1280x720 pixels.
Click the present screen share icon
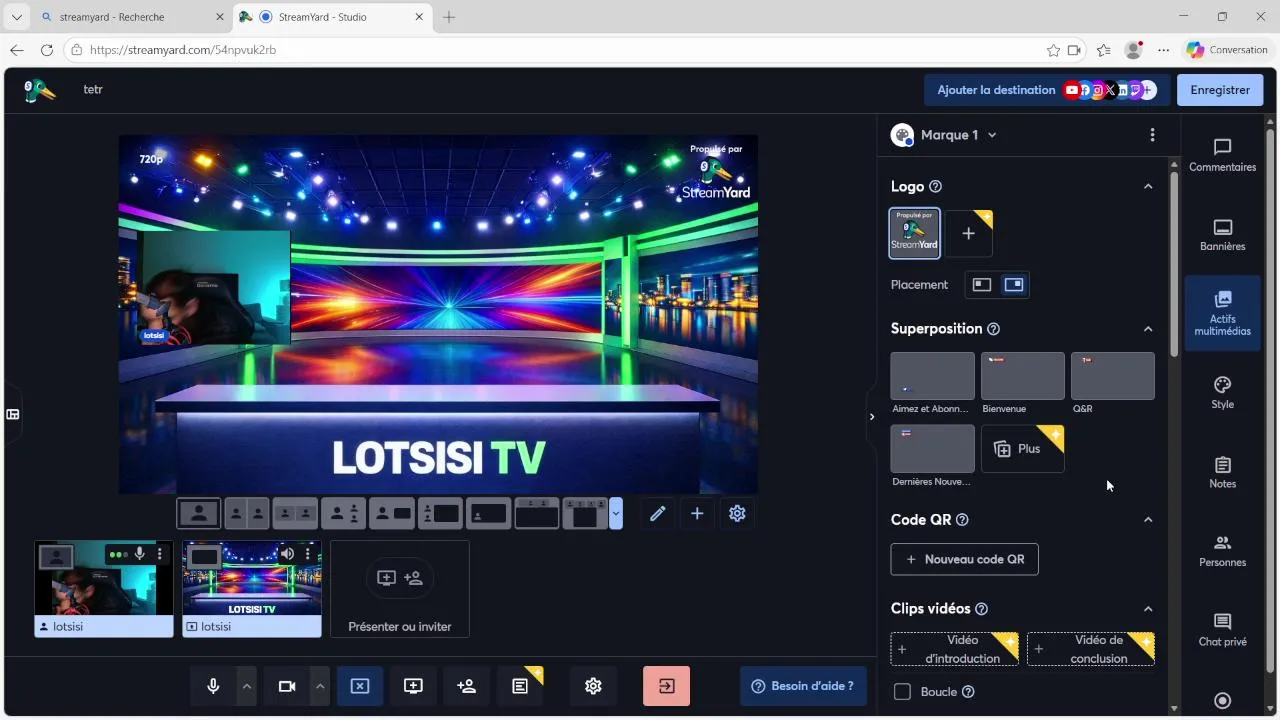[413, 686]
